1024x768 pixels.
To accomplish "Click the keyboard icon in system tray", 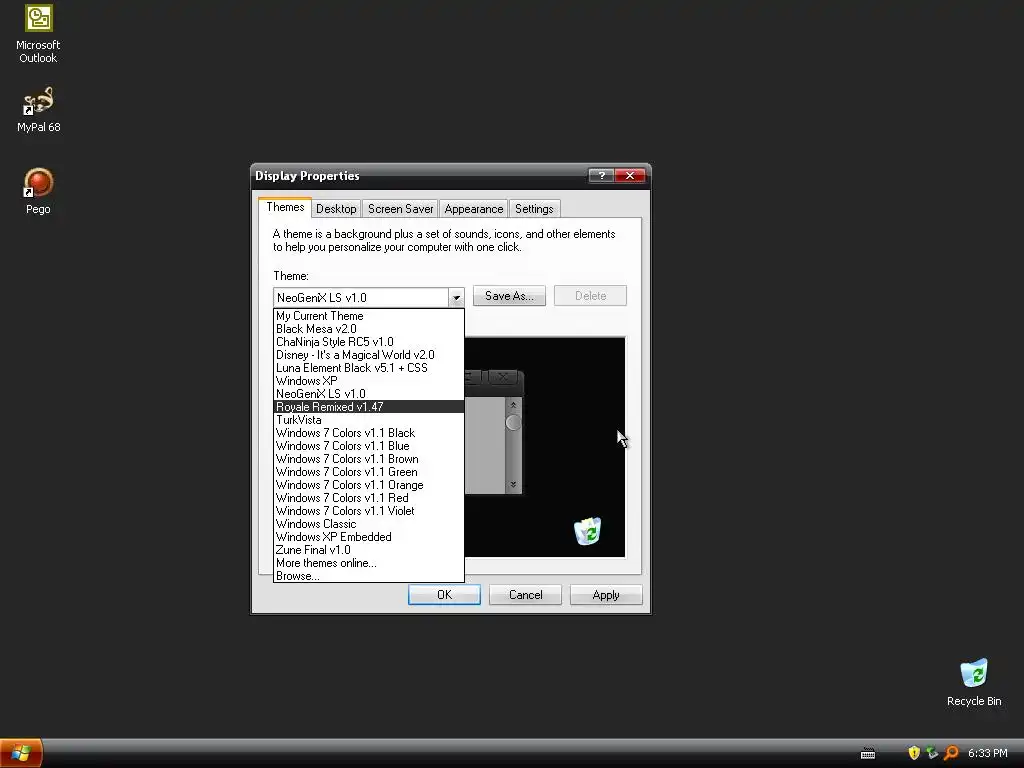I will pyautogui.click(x=867, y=754).
